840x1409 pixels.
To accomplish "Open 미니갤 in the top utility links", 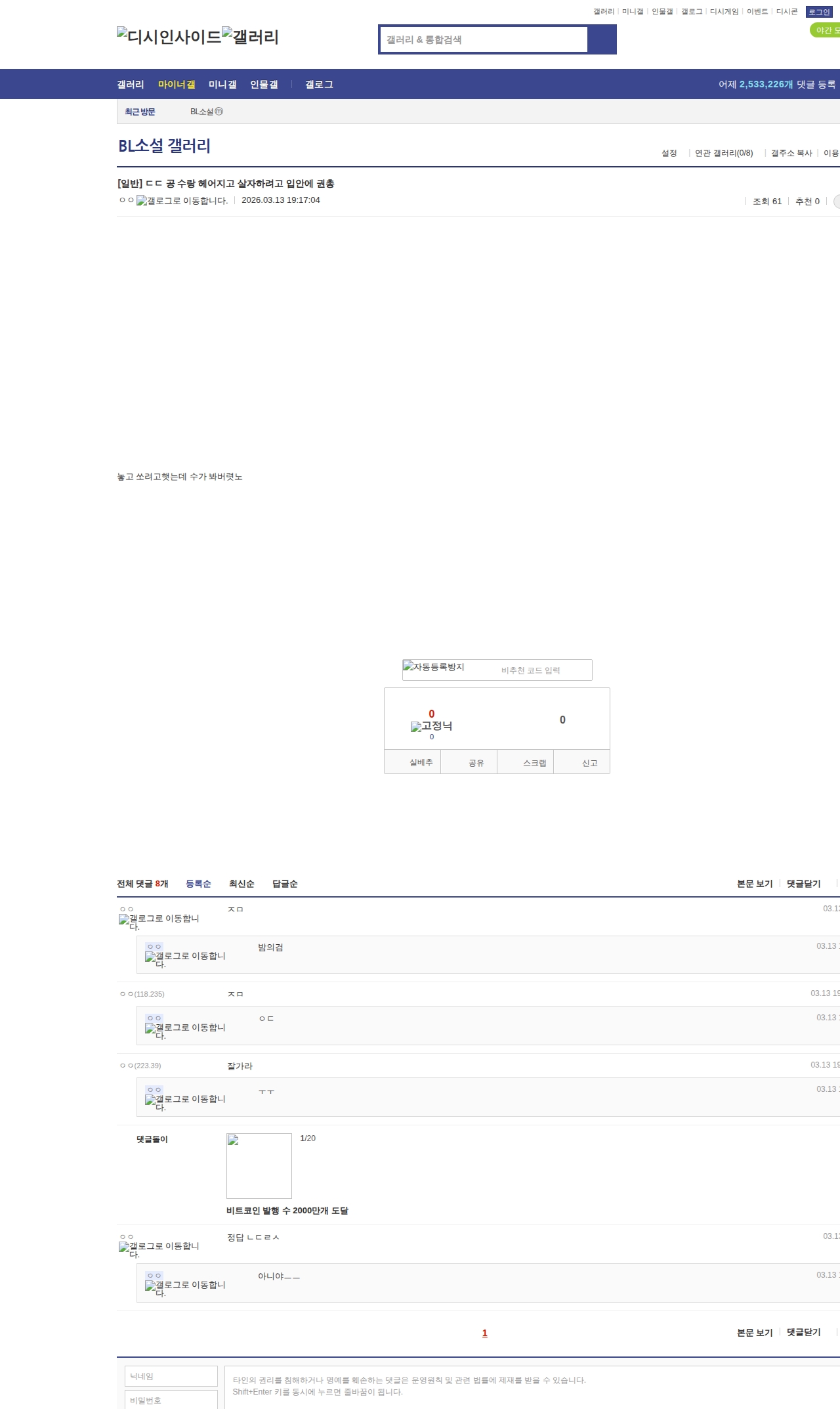I will coord(633,12).
